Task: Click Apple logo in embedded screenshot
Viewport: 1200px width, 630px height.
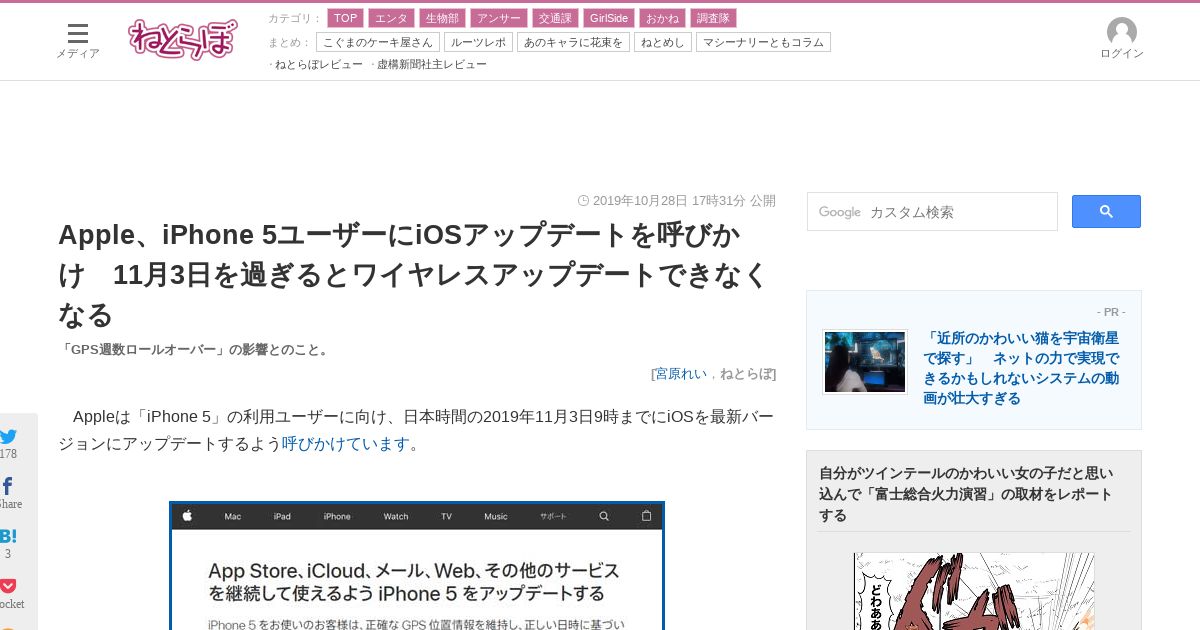Action: [186, 516]
